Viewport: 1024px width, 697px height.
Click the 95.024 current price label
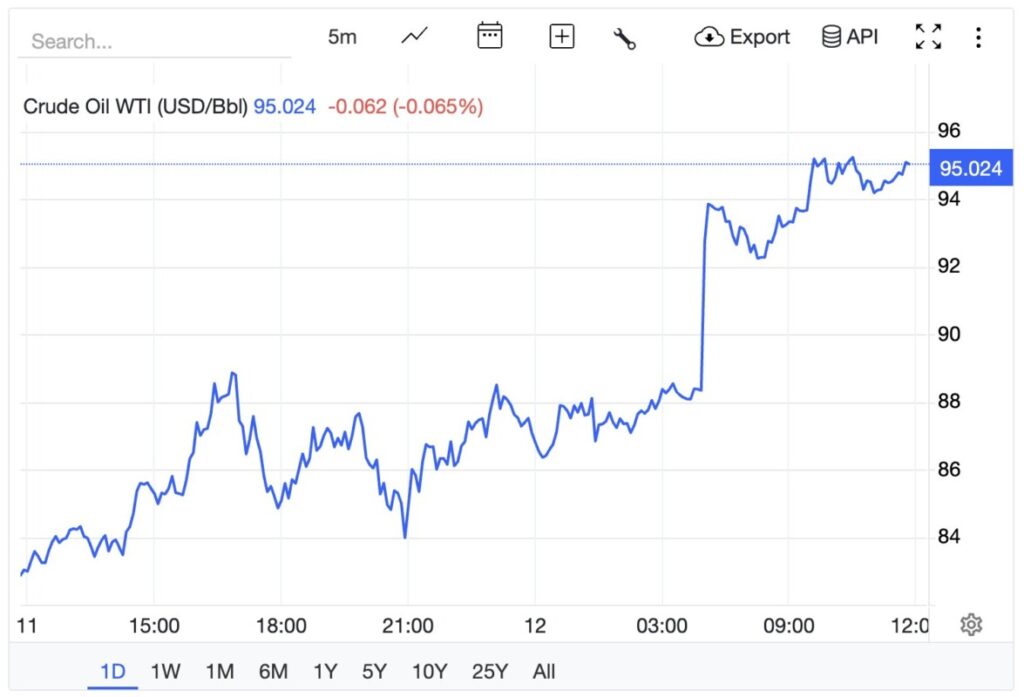tap(971, 168)
